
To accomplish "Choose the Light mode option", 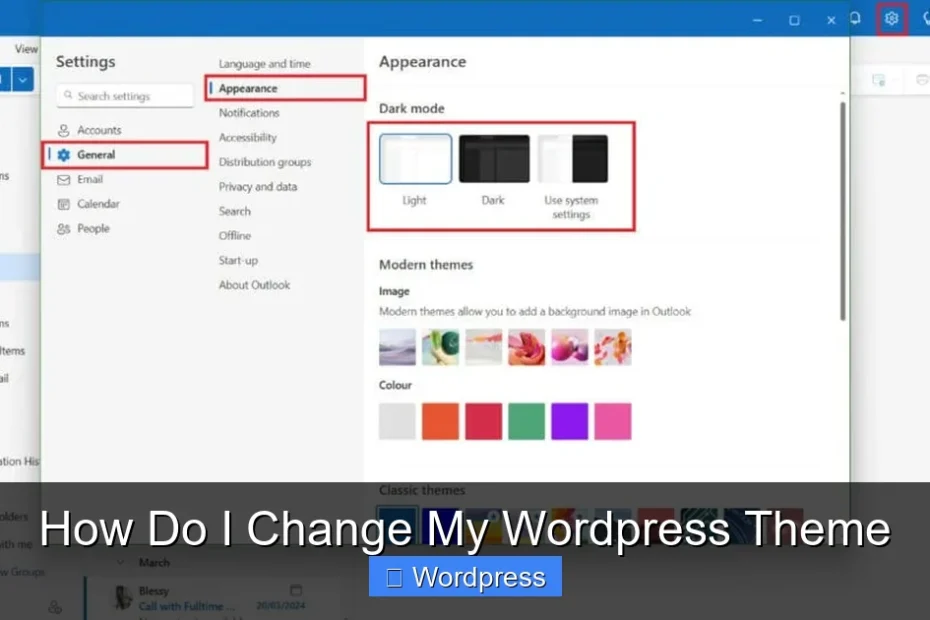I will coord(415,159).
